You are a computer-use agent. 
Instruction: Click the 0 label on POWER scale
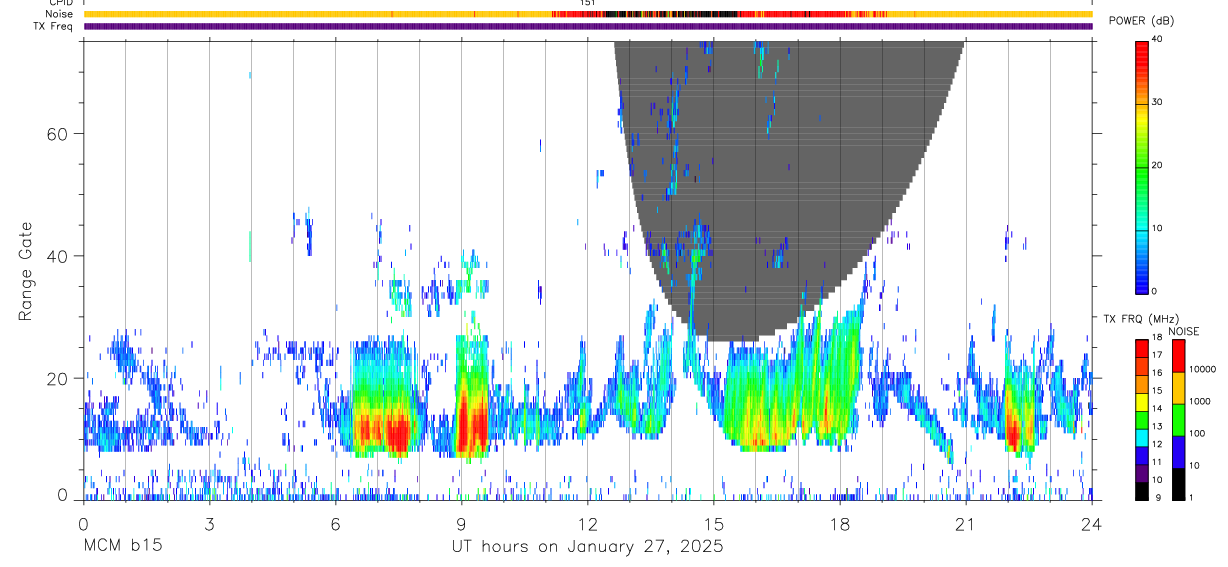tap(1155, 291)
